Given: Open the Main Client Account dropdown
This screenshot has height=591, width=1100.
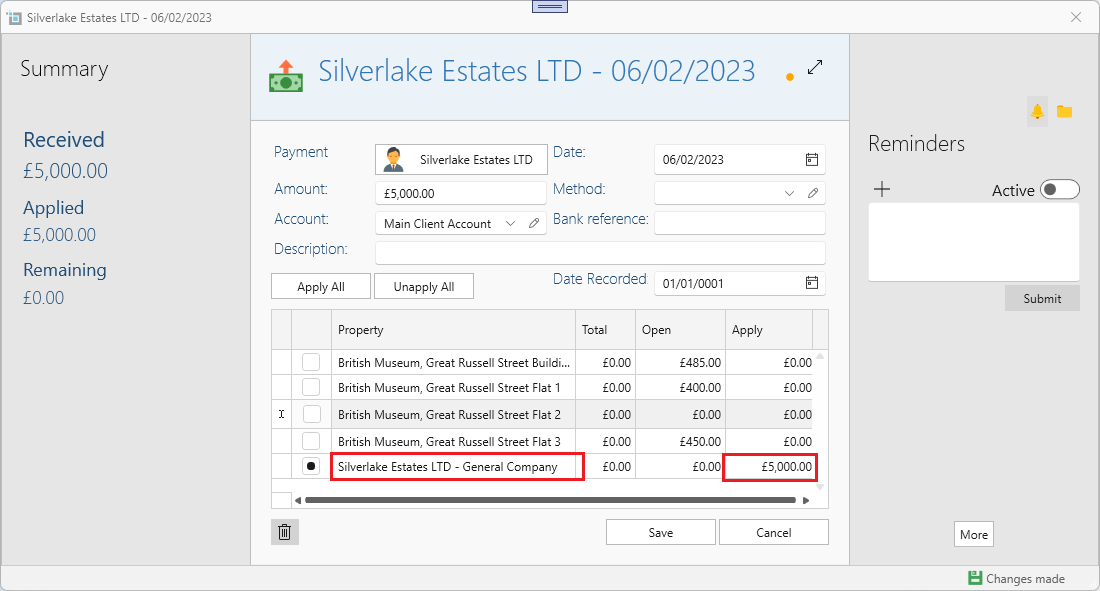Looking at the screenshot, I should pyautogui.click(x=511, y=223).
